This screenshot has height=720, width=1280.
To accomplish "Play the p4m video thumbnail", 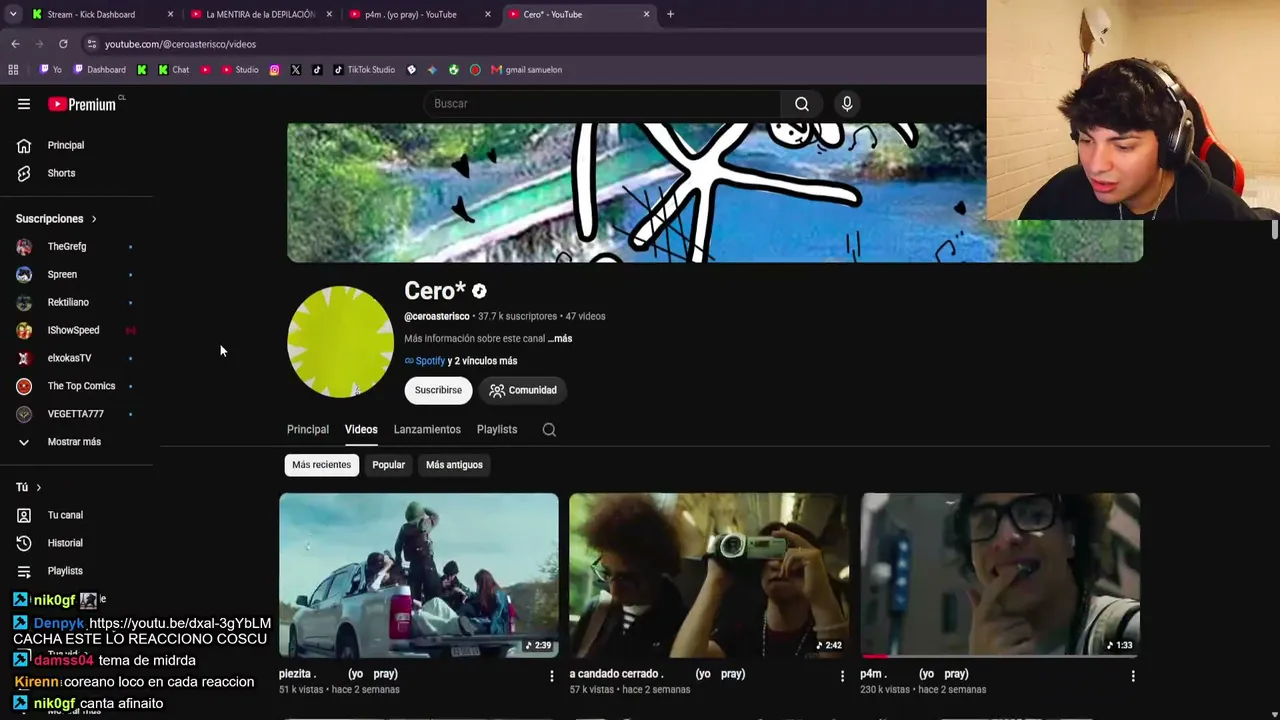I will click(1000, 575).
